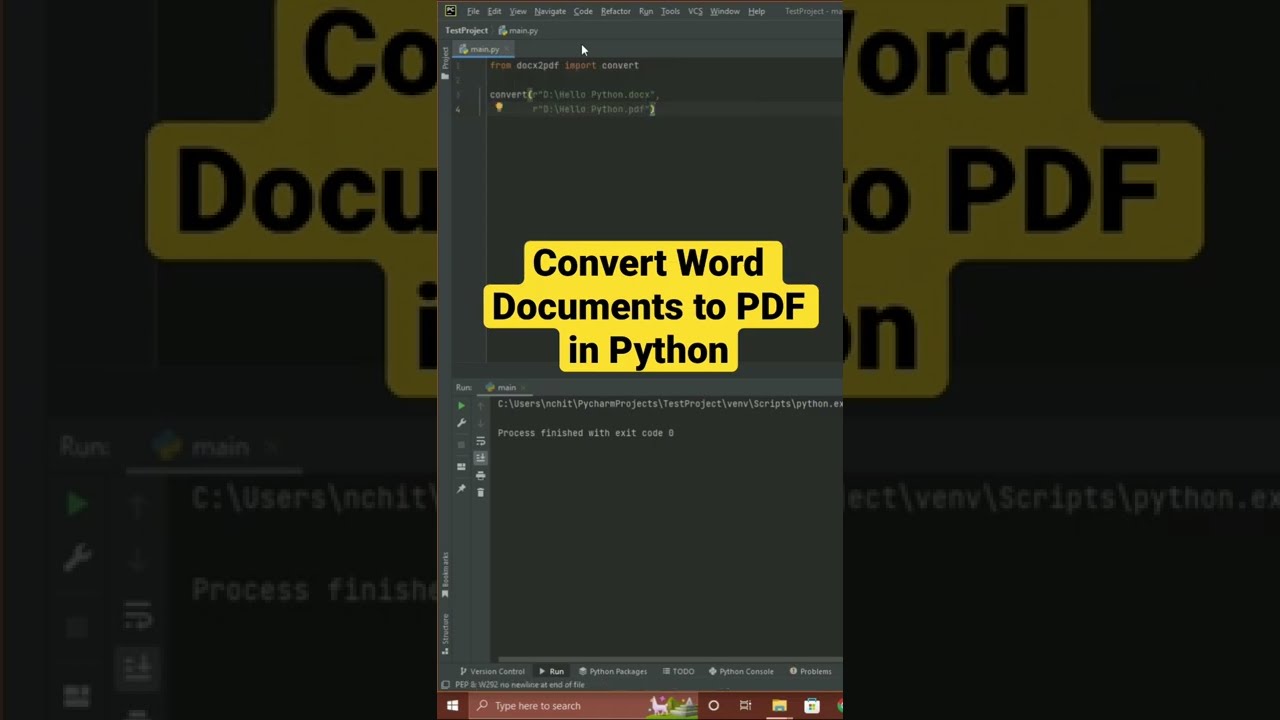Open the Version Control tool window
Image resolution: width=1280 pixels, height=720 pixels.
[492, 671]
